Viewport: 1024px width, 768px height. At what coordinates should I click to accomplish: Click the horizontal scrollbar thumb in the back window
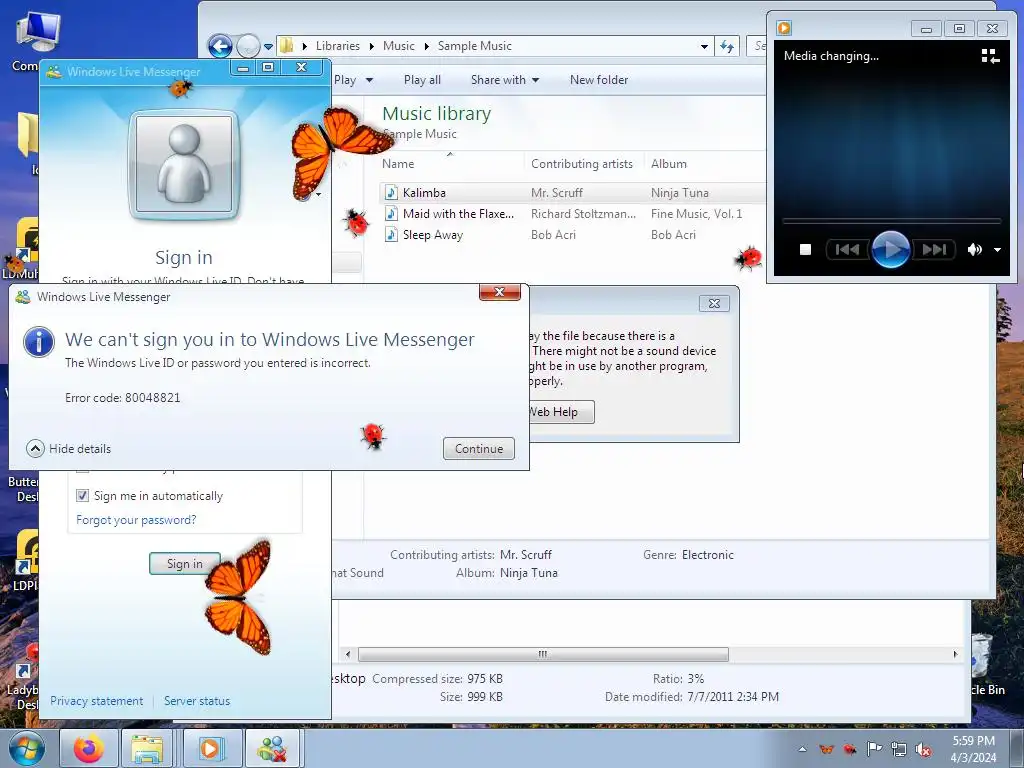543,654
